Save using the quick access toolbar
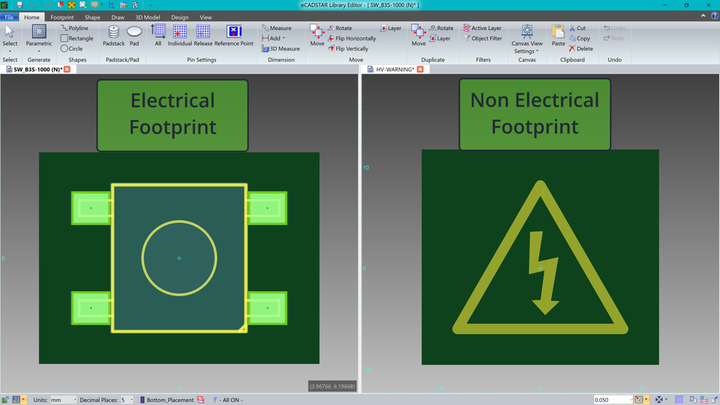Image resolution: width=720 pixels, height=405 pixels. tap(19, 5)
